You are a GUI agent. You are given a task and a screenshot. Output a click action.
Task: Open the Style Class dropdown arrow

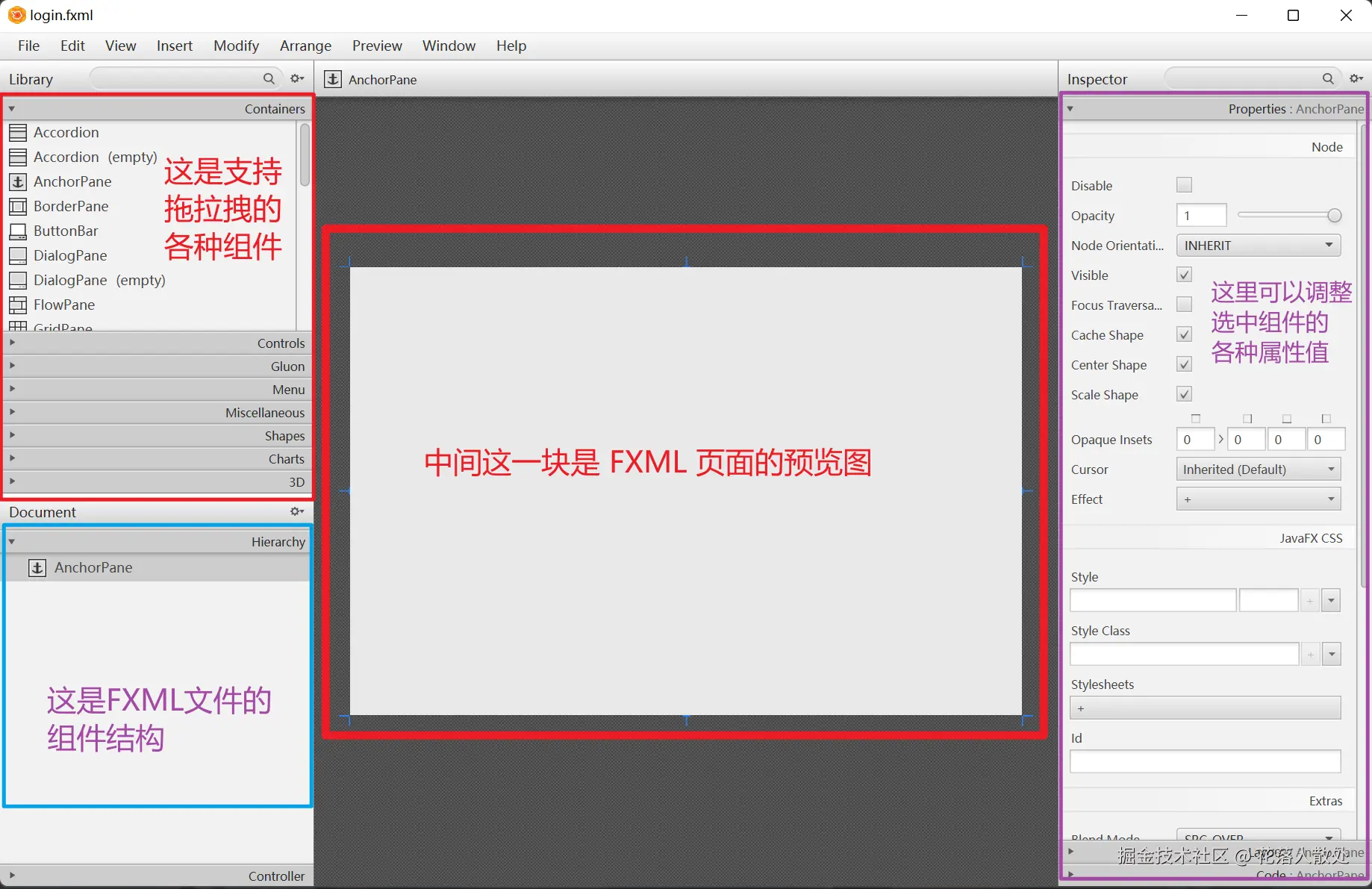pos(1331,654)
